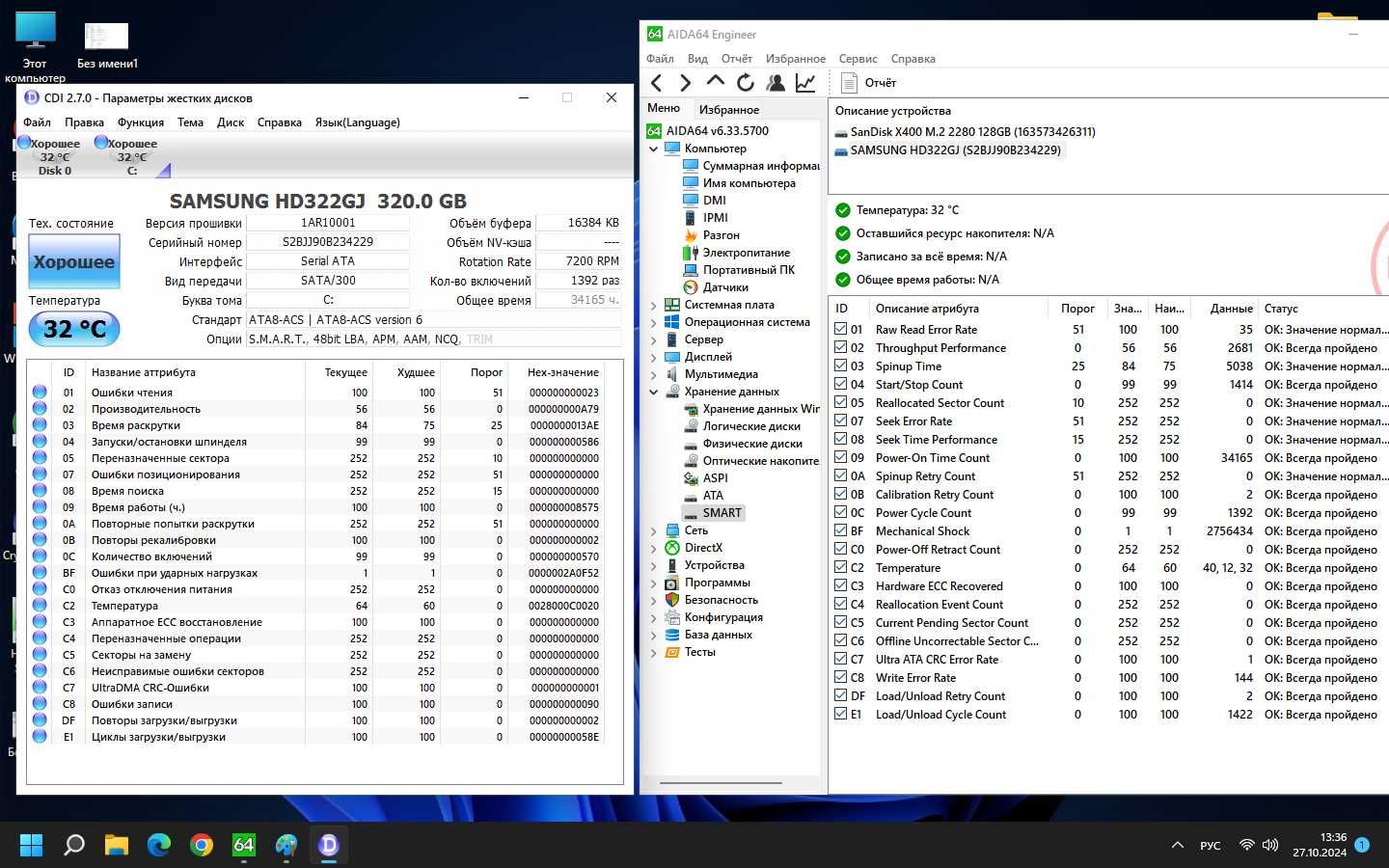Expand the Системная плата tree node
1389x868 pixels.
tap(653, 306)
